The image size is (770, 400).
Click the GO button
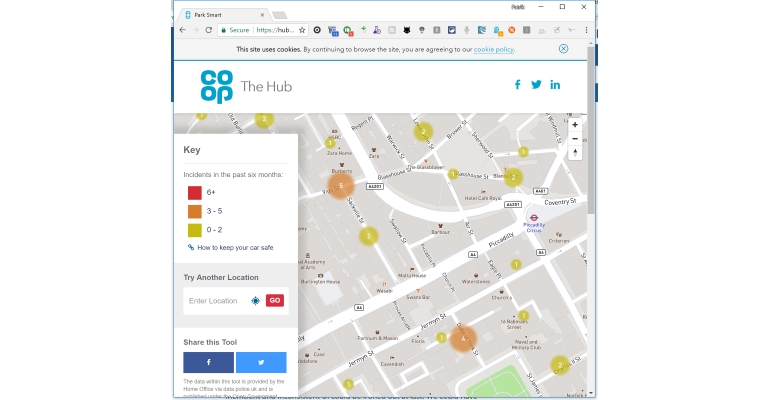[275, 300]
